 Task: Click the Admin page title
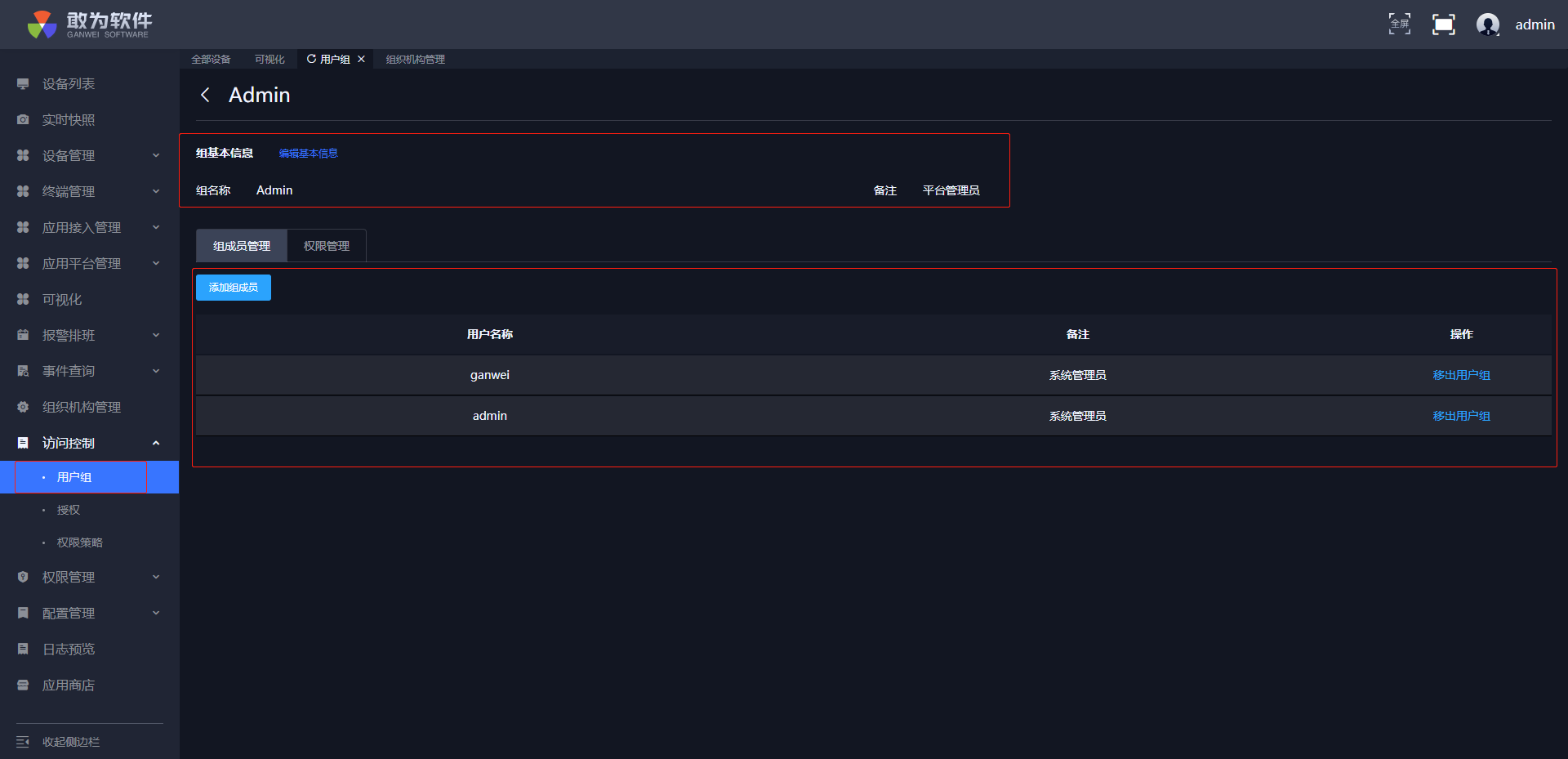point(260,96)
